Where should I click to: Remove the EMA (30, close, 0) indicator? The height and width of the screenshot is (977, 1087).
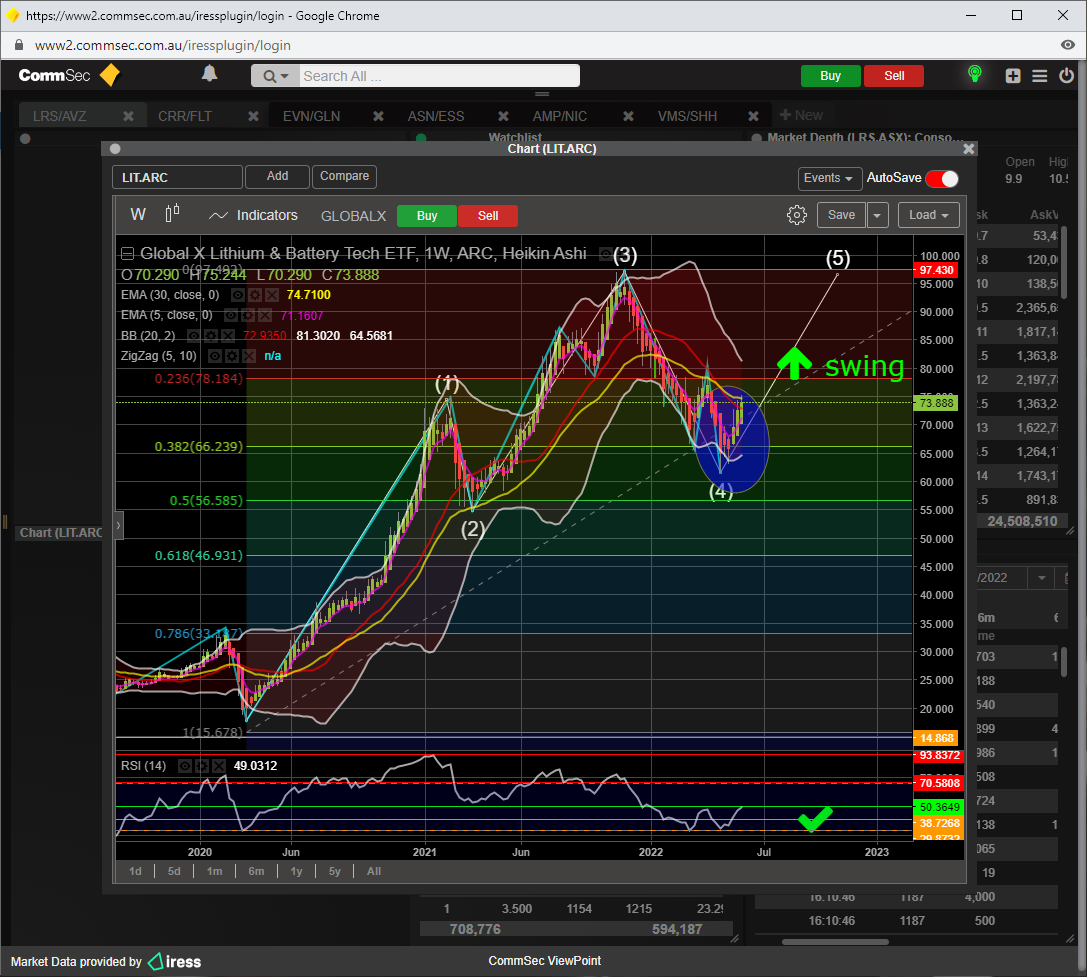coord(272,295)
